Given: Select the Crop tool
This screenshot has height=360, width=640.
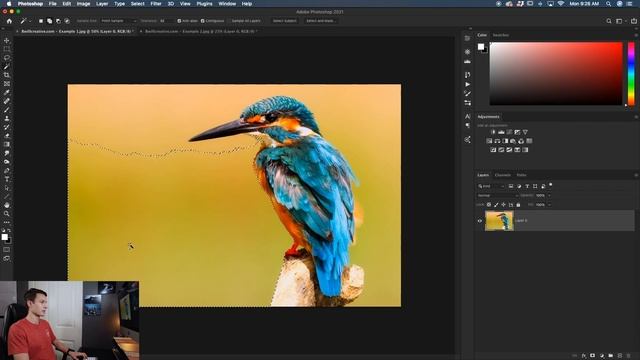Looking at the screenshot, I should coord(7,75).
